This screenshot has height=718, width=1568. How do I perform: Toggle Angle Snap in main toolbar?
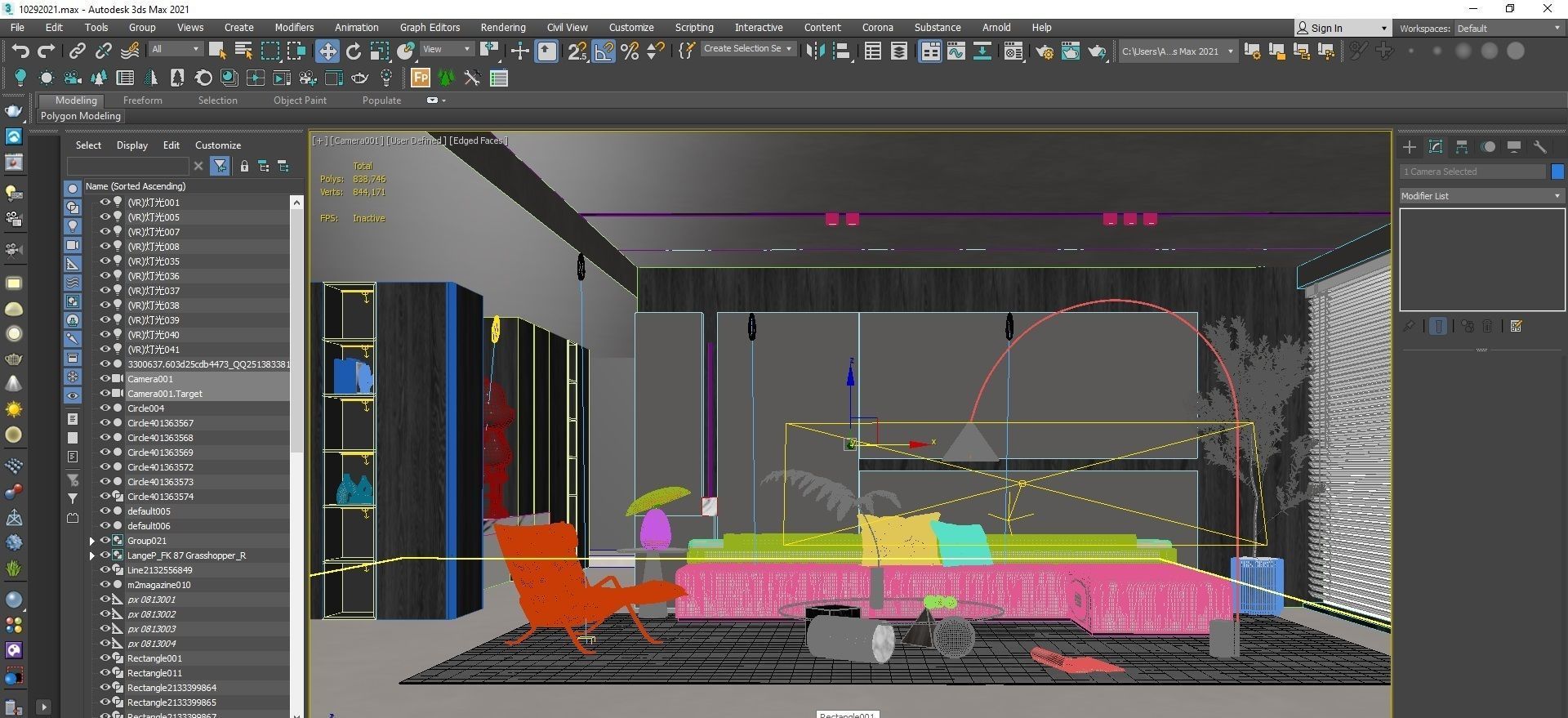604,51
